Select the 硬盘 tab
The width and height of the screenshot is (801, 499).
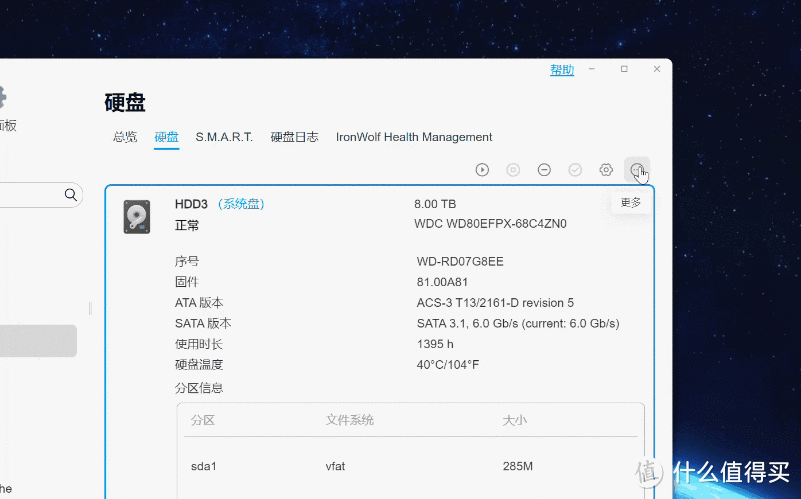[167, 137]
